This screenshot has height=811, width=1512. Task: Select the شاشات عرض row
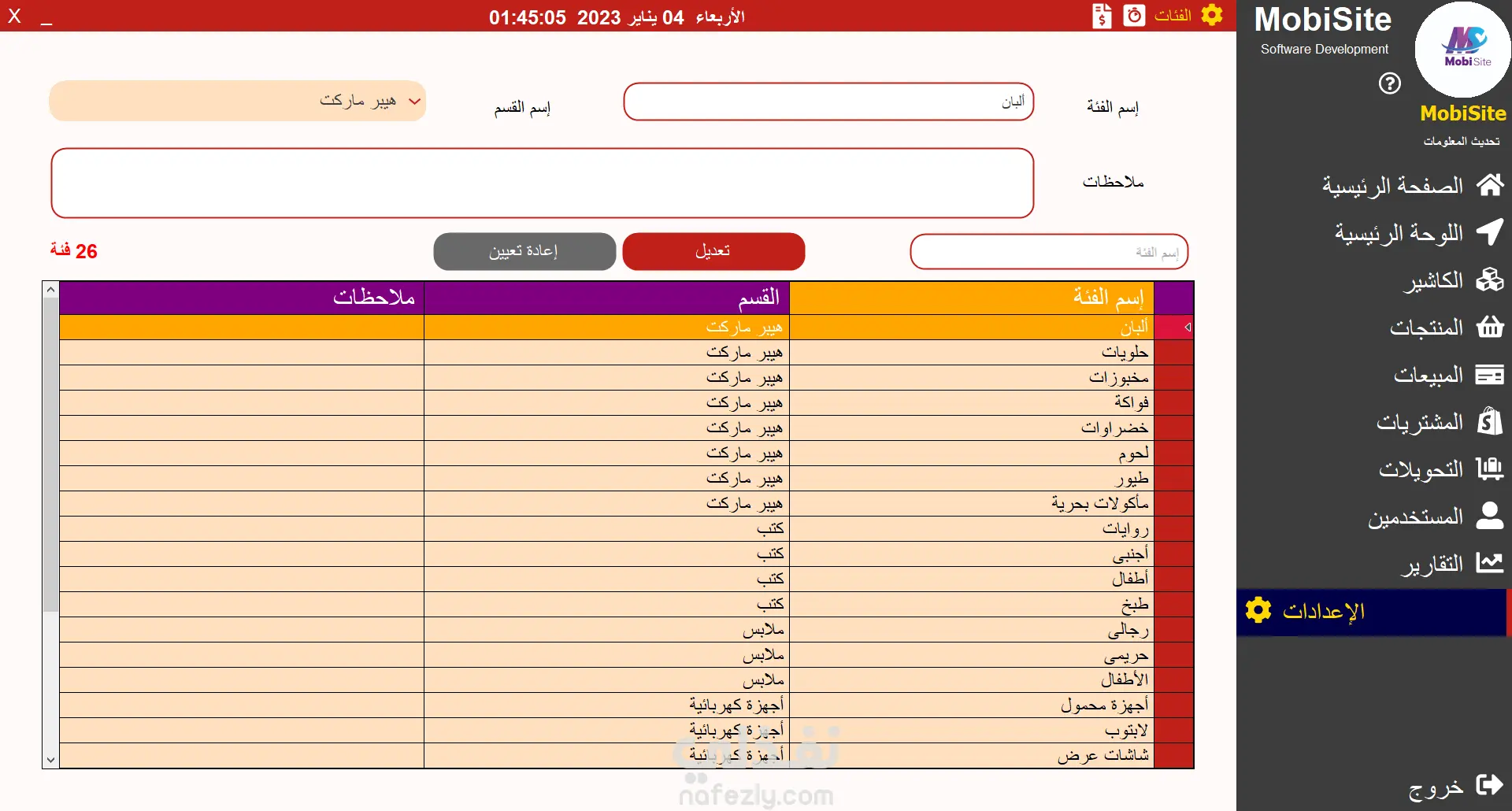626,755
